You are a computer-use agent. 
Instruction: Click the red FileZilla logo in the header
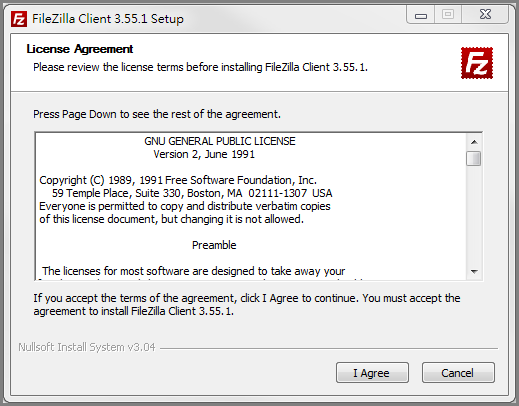coord(477,63)
